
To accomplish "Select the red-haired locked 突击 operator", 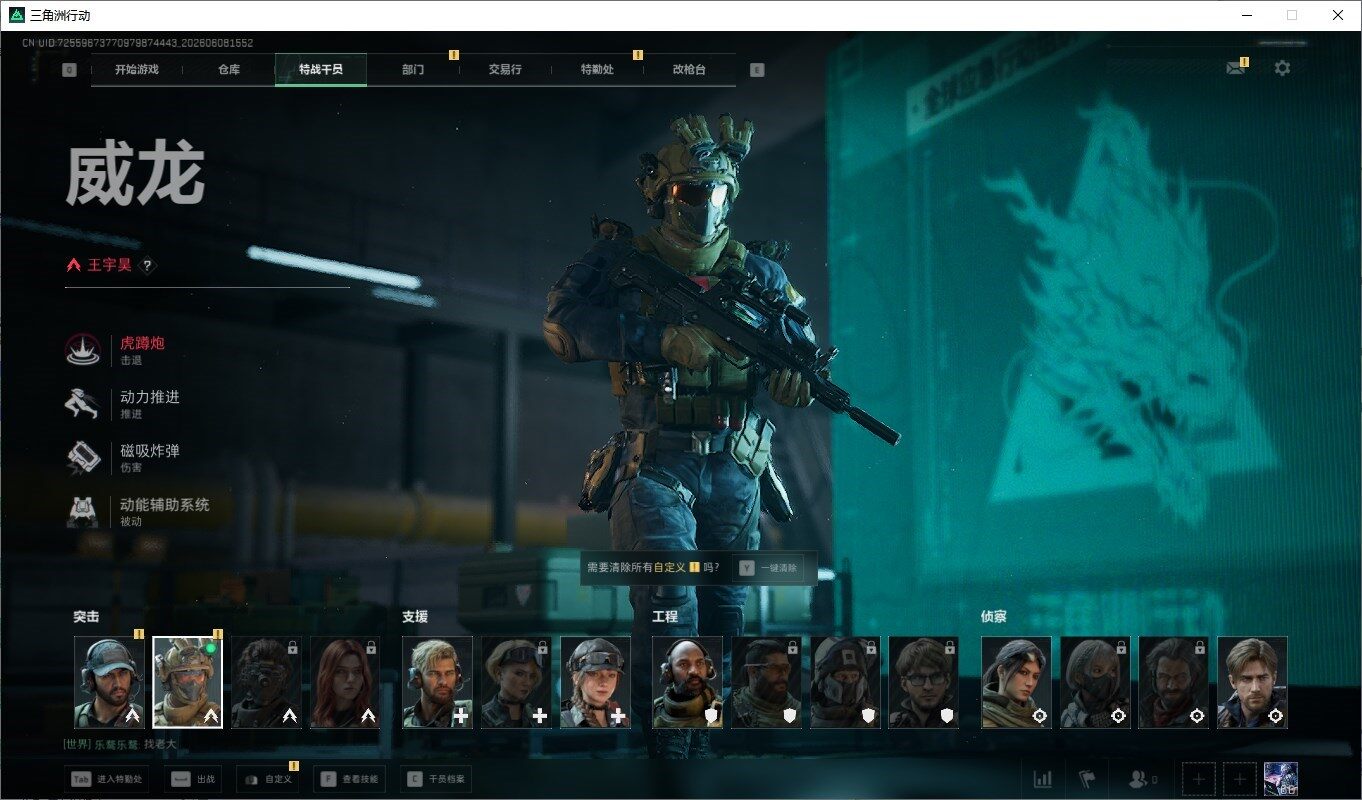I will (x=345, y=682).
